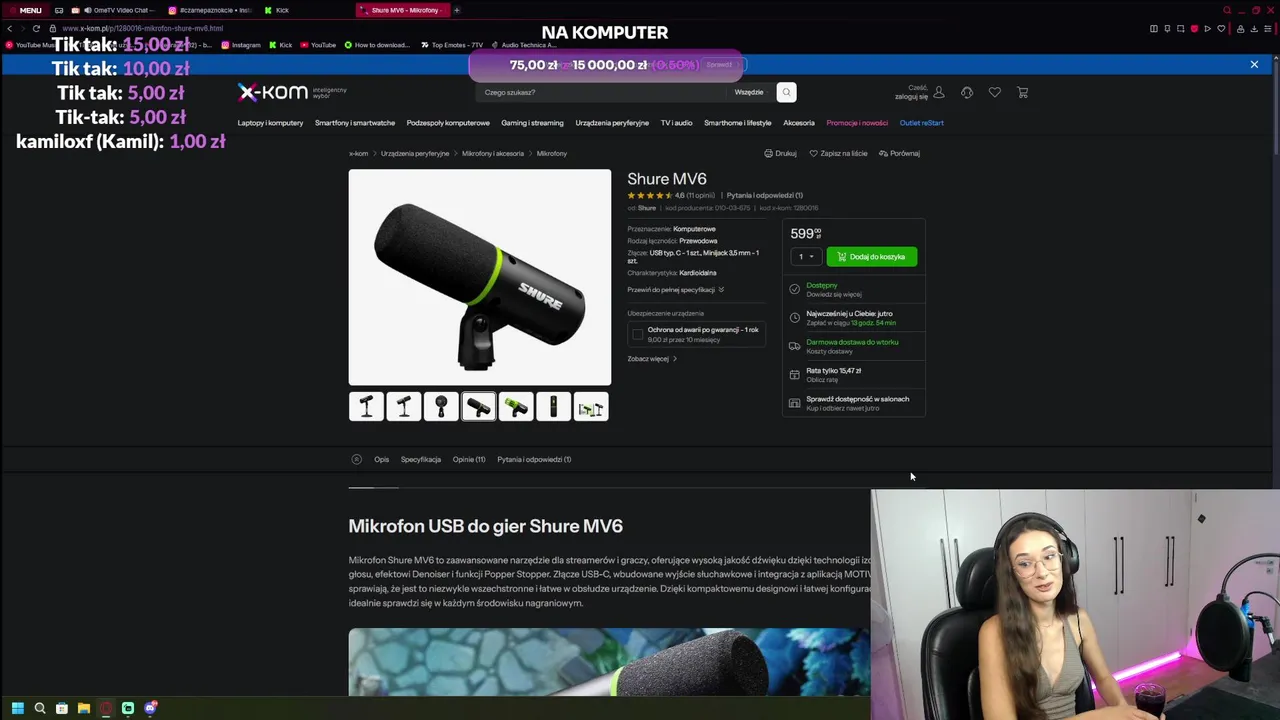Open the heart wishlist icon in header
Image resolution: width=1280 pixels, height=720 pixels.
point(995,92)
